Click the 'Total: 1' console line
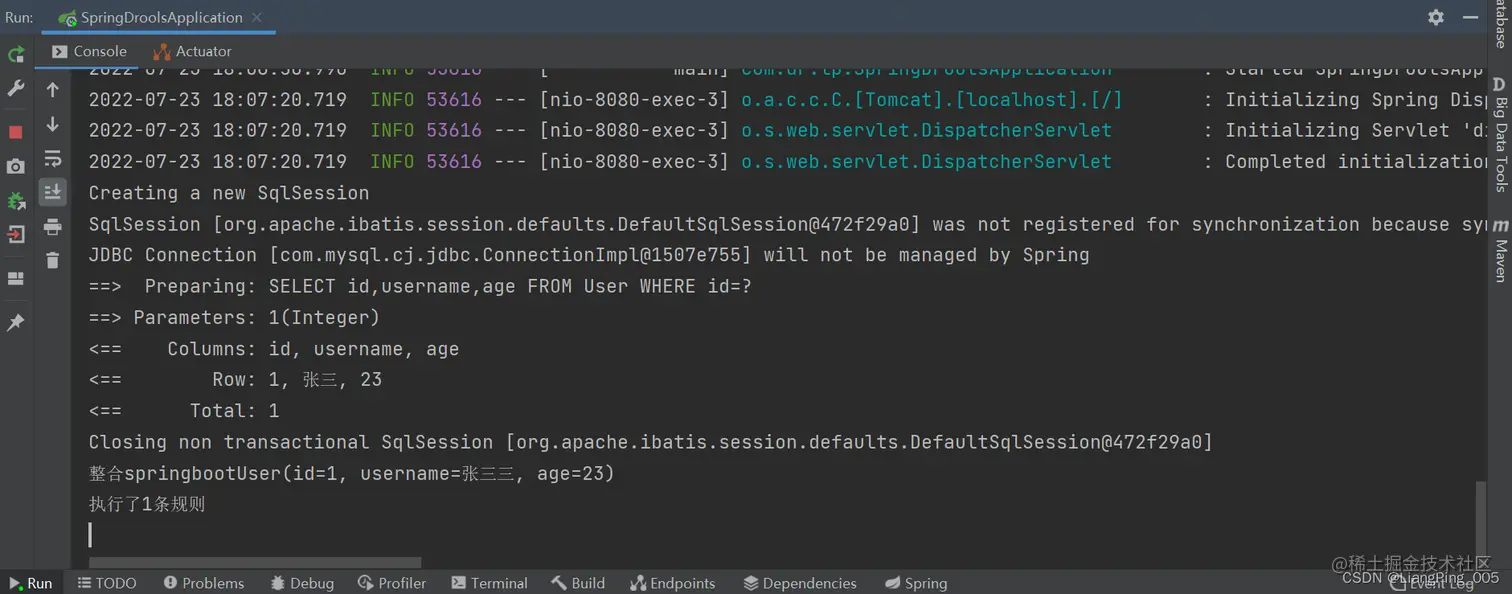 [x=184, y=411]
